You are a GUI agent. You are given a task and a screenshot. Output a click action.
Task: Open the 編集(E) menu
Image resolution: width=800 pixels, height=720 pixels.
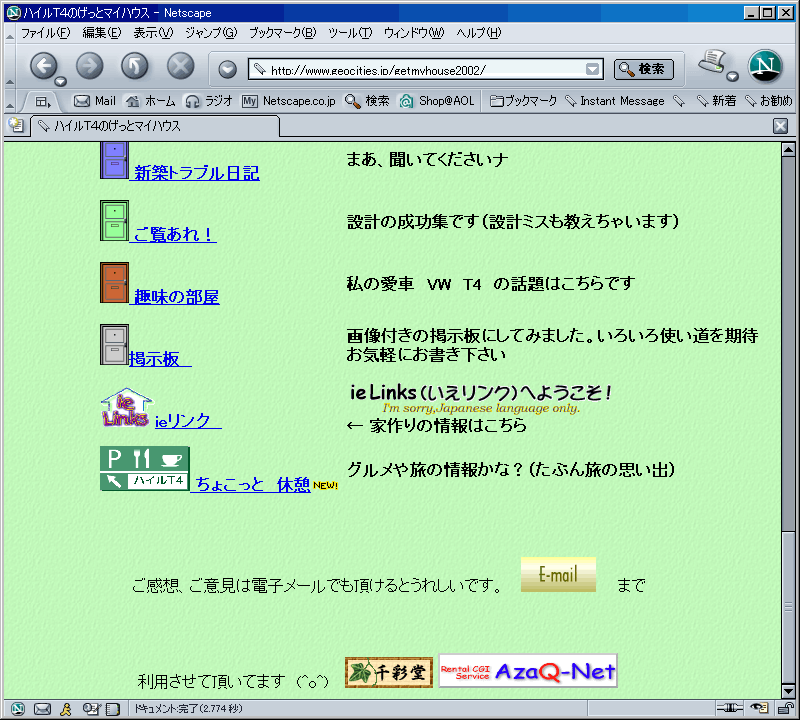(102, 33)
